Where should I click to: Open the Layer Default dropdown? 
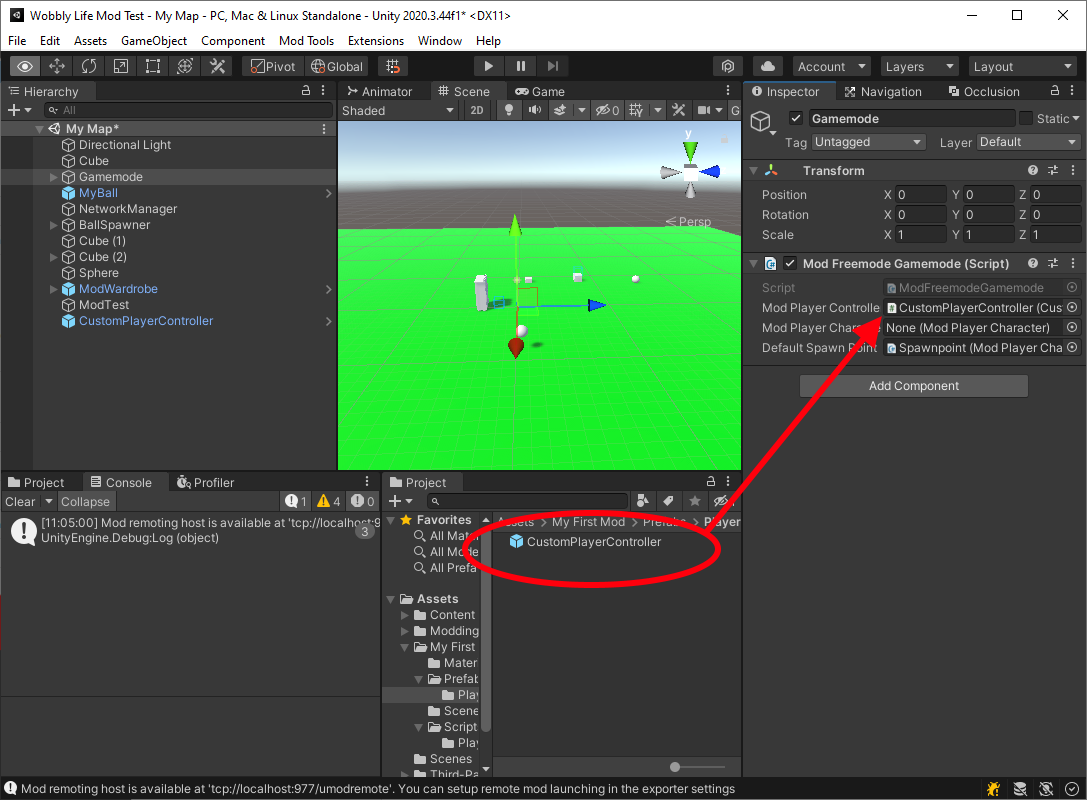[x=1029, y=142]
